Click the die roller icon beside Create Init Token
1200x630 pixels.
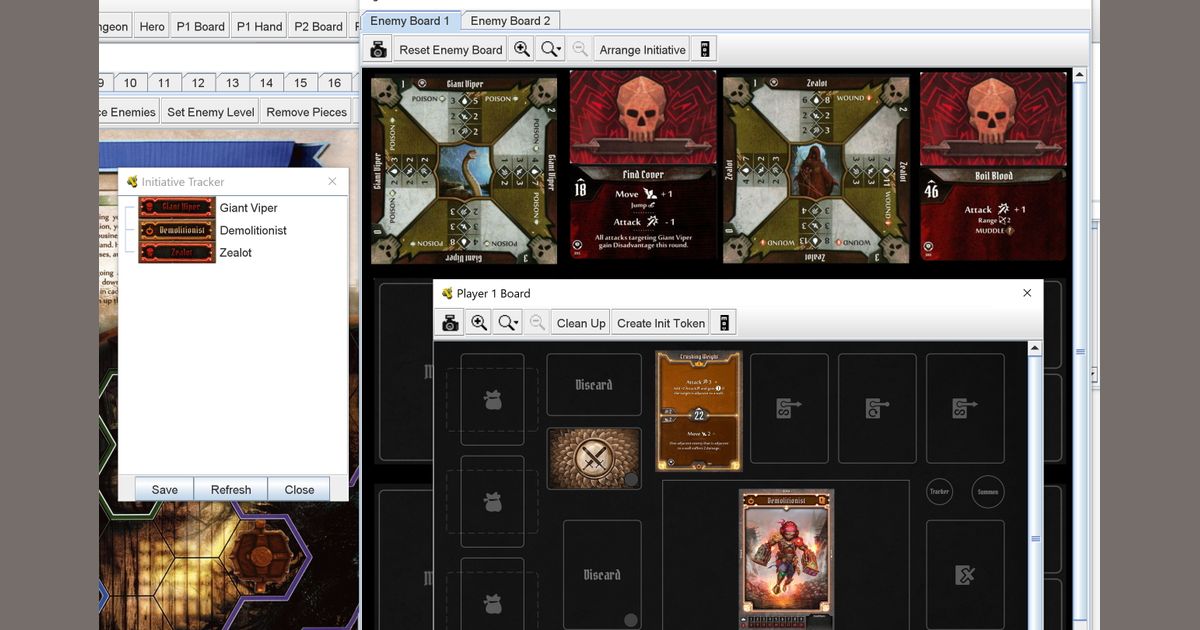pyautogui.click(x=722, y=322)
